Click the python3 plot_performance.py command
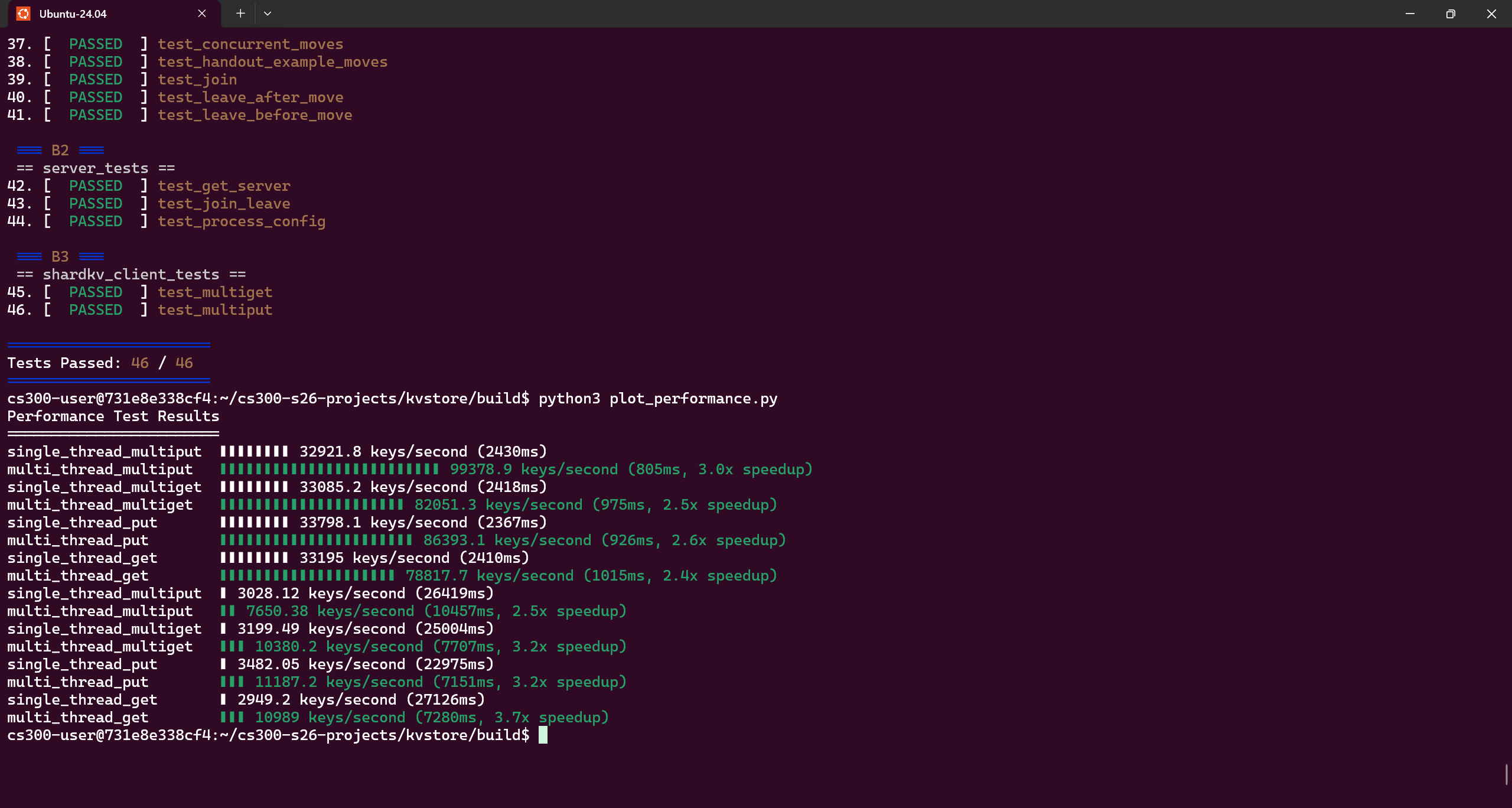The image size is (1512, 808). 658,399
